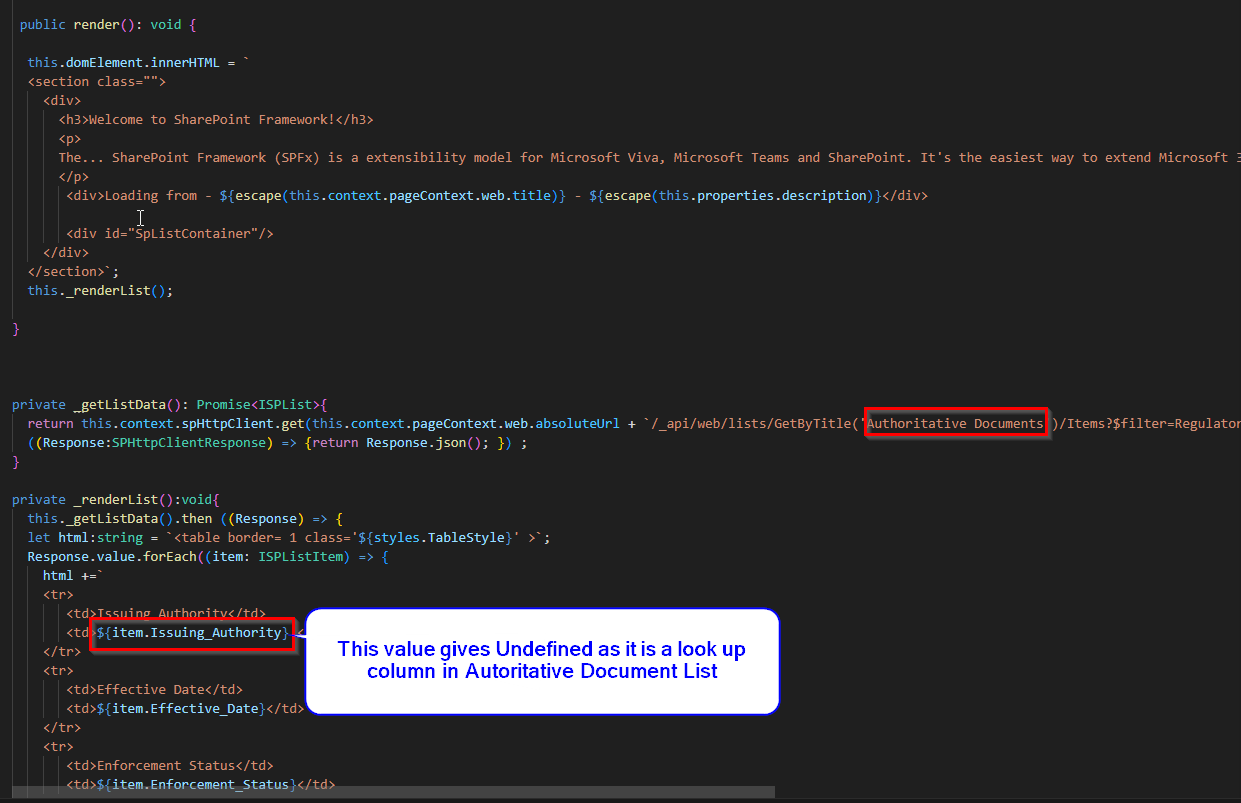Click the 'item.Enforcement_Status' expression
Screen dimensions: 1241x803
[x=200, y=784]
